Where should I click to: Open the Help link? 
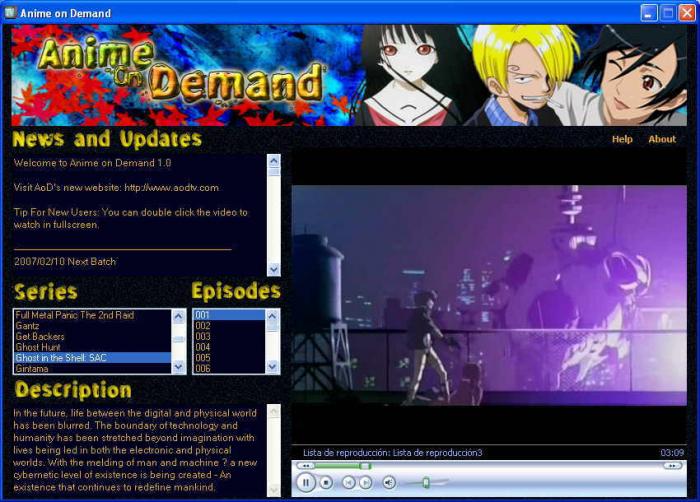pos(622,139)
